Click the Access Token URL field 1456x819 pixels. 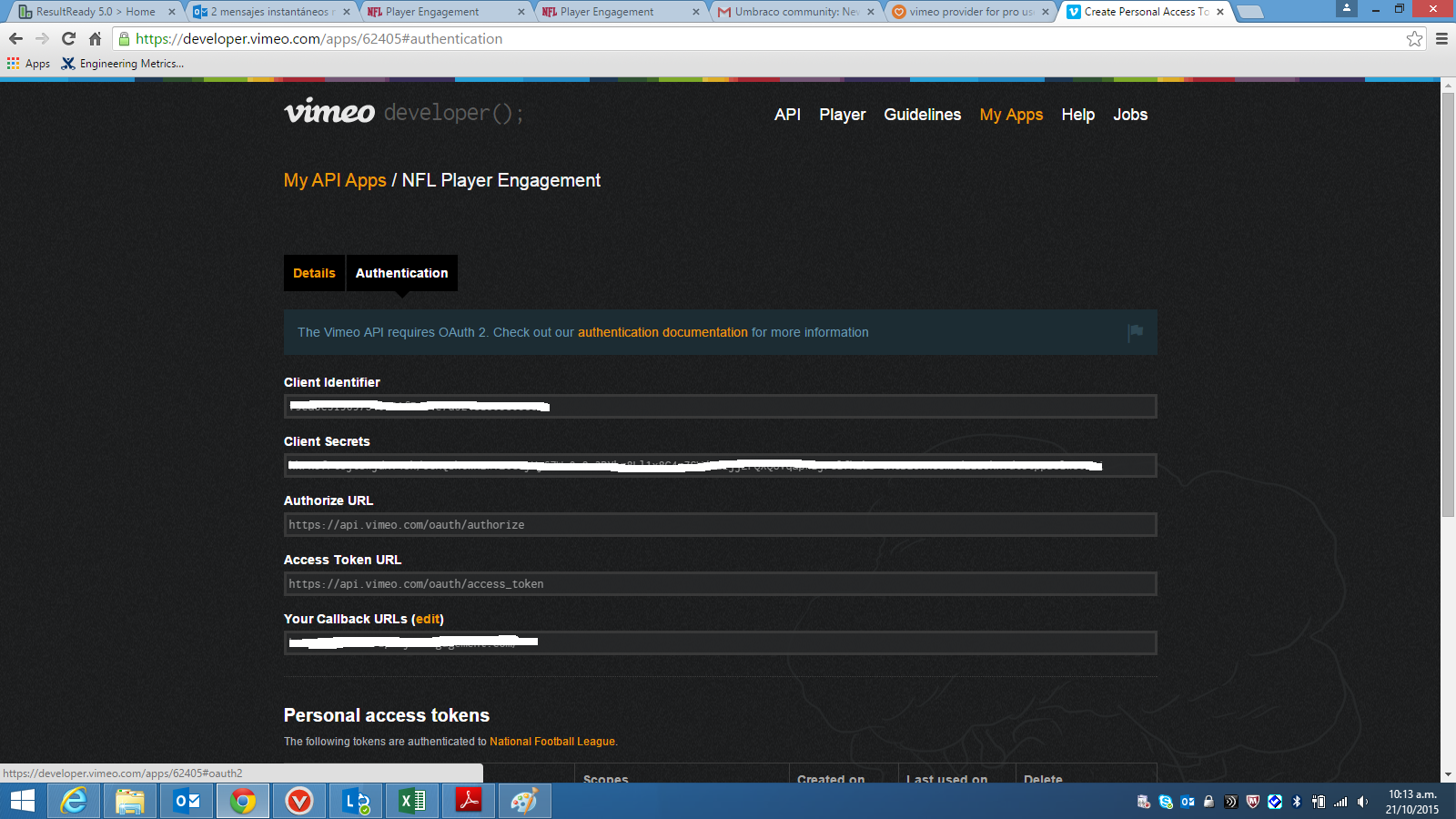[720, 584]
